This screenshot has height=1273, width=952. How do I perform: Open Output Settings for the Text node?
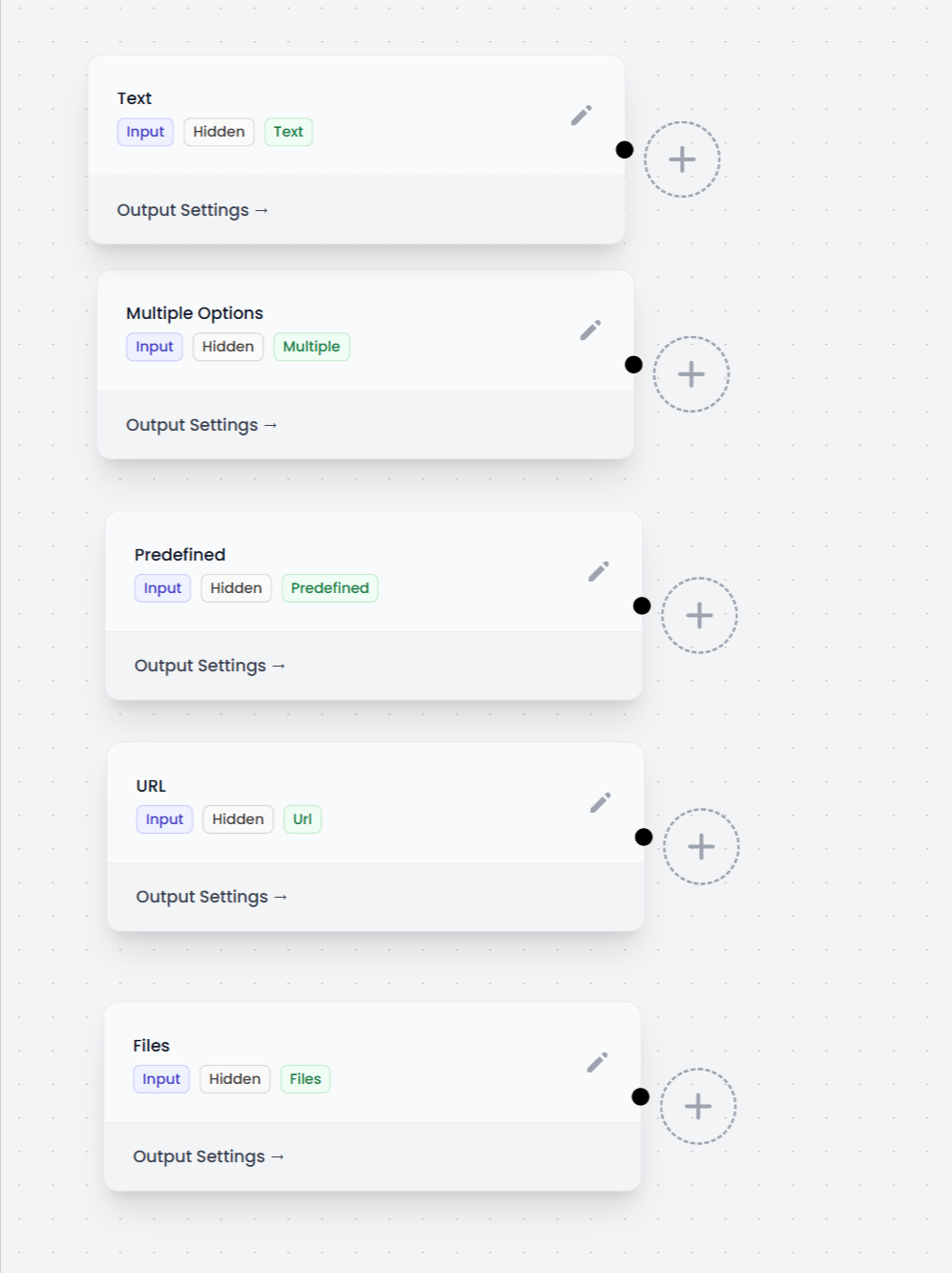193,210
